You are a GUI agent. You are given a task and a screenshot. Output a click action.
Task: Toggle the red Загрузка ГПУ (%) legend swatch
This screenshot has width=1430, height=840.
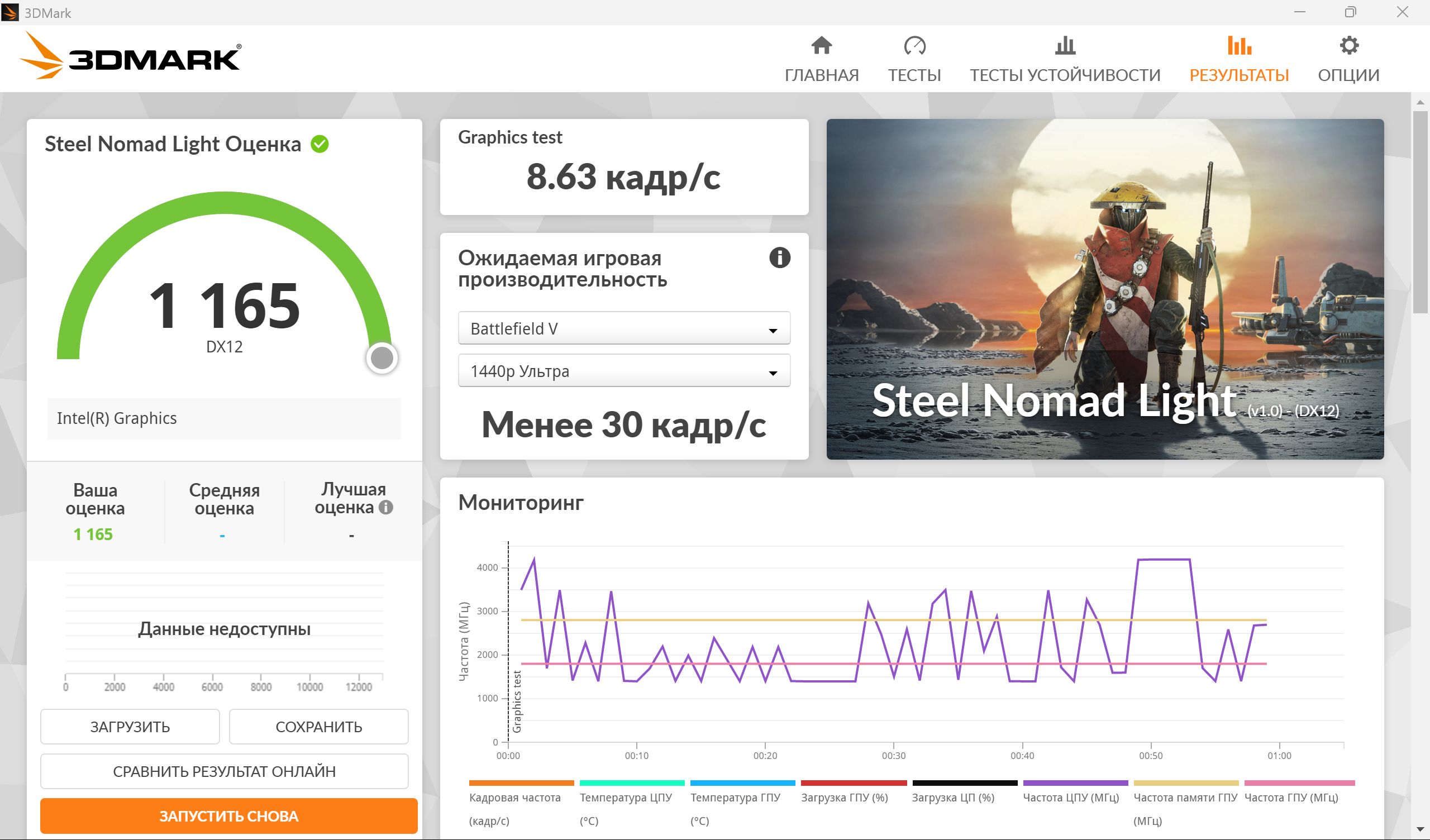click(854, 783)
